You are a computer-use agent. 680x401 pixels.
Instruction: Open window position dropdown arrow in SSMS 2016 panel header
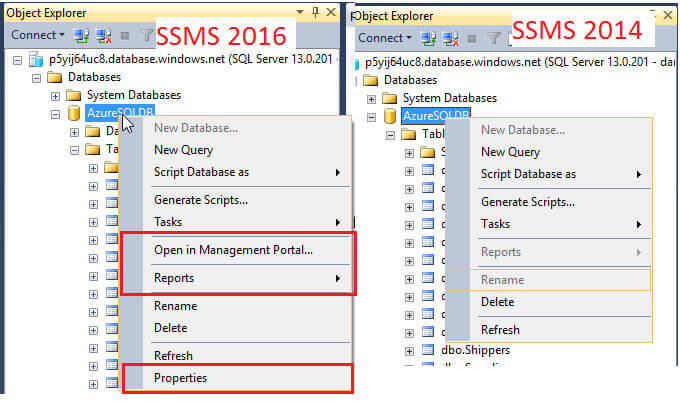[x=300, y=12]
